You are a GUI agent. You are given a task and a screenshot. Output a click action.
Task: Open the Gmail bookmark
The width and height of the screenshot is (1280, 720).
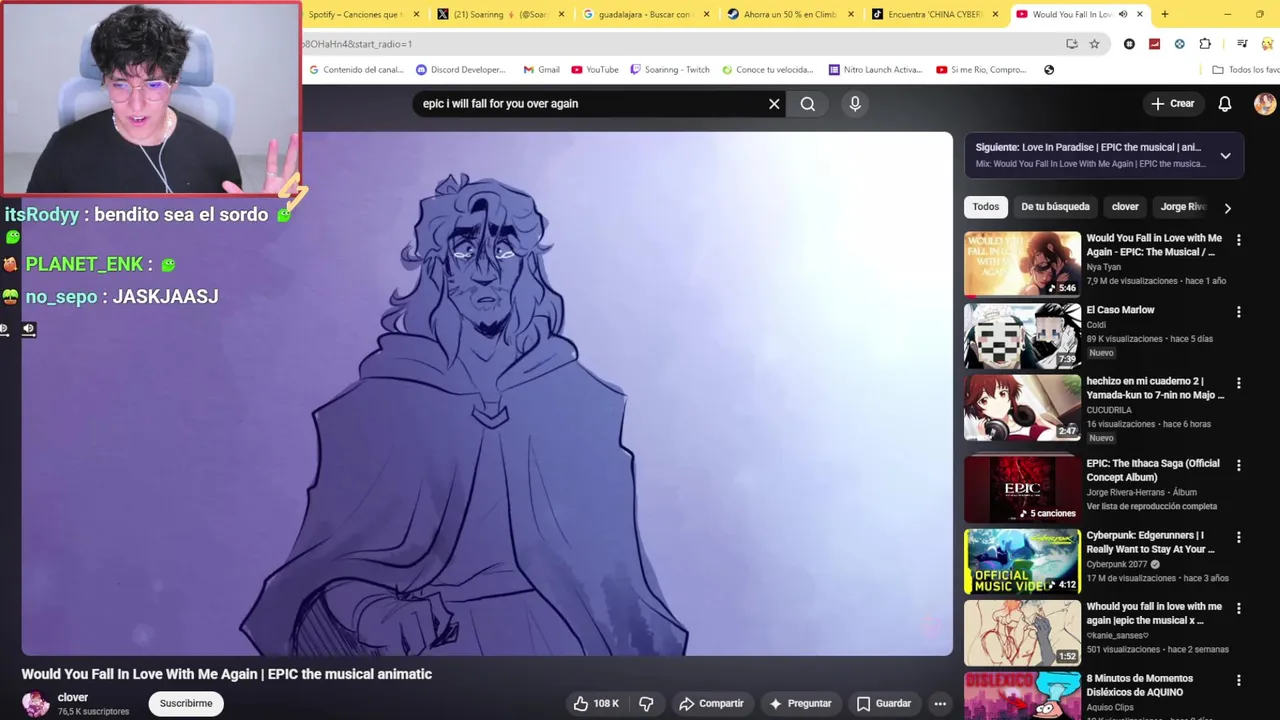click(541, 70)
